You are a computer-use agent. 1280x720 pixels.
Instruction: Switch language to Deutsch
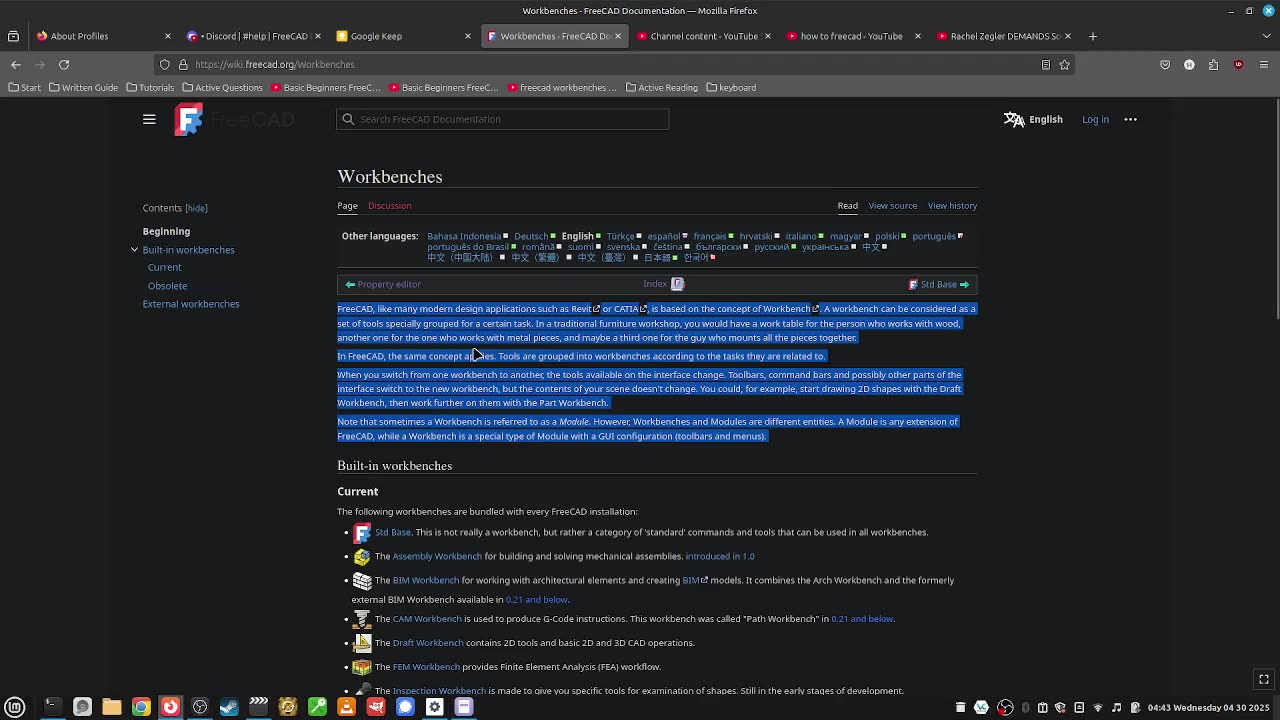click(531, 237)
